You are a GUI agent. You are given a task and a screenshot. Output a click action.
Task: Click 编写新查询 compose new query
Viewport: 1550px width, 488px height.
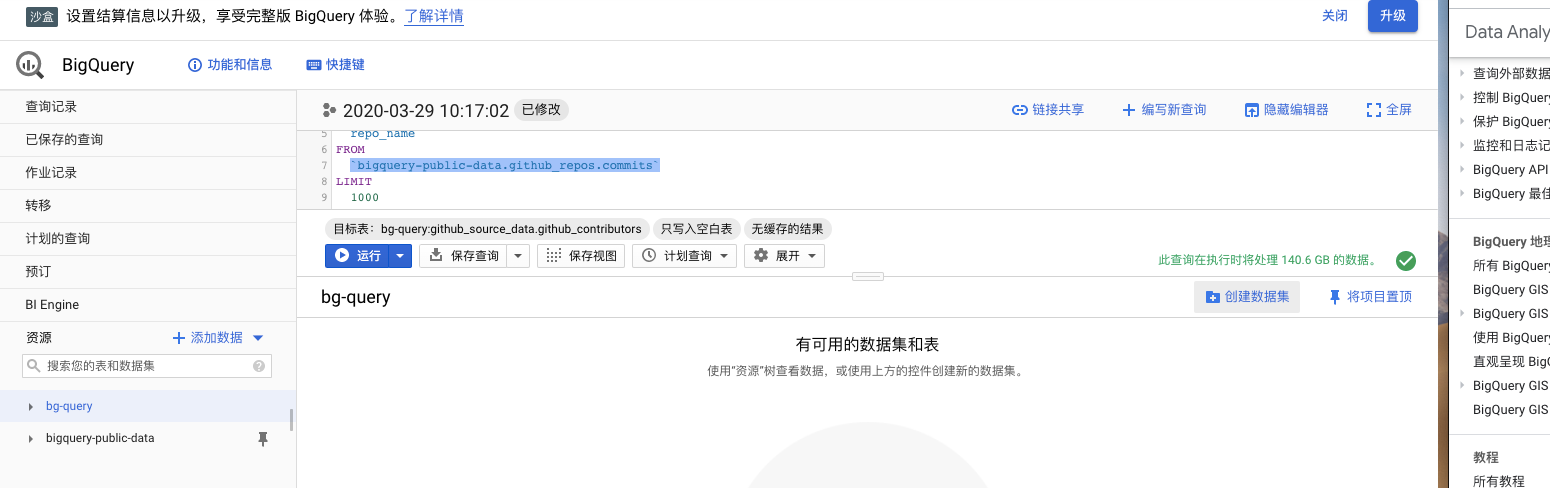pyautogui.click(x=1164, y=110)
